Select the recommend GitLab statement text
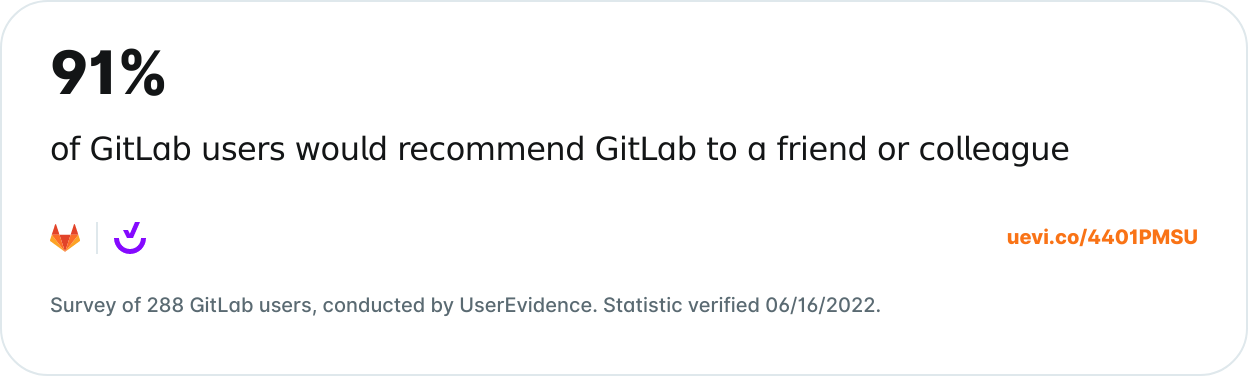This screenshot has height=376, width=1248. 560,150
